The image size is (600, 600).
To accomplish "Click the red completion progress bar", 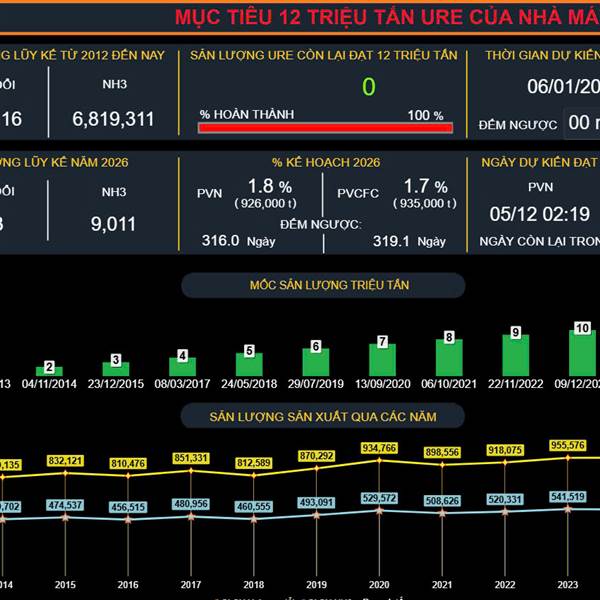I will pyautogui.click(x=325, y=128).
